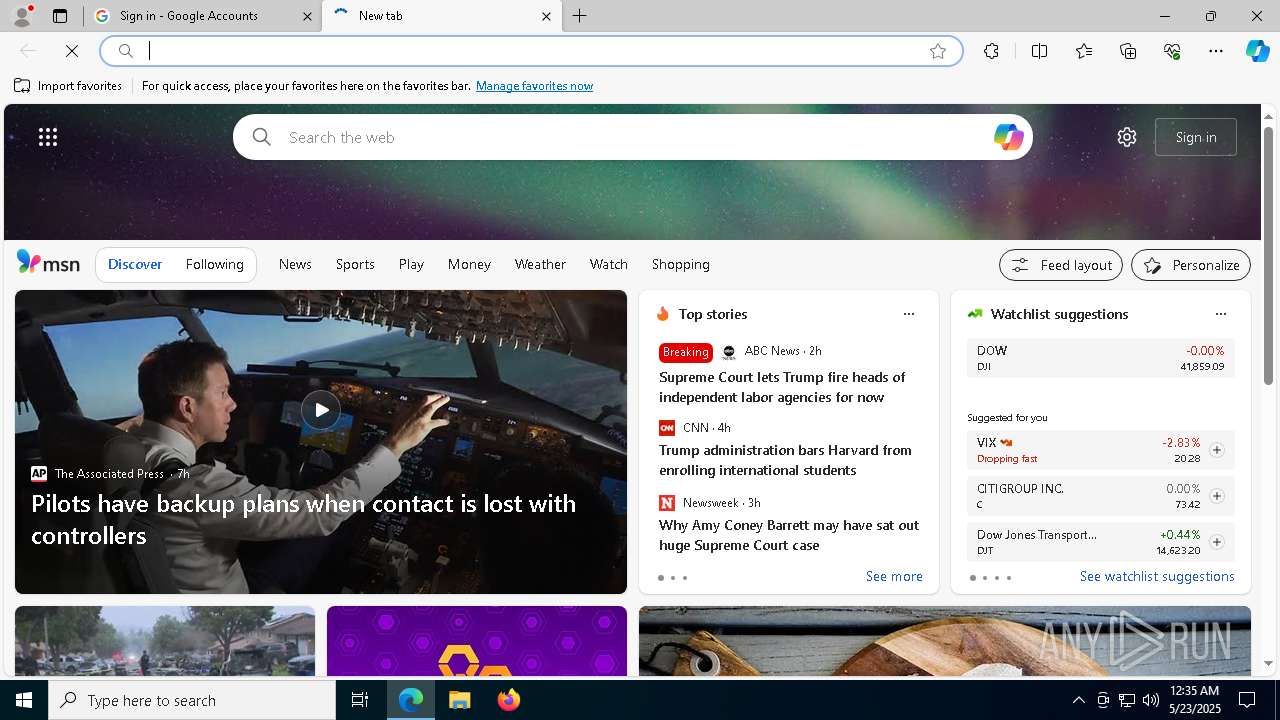Add CITIGROUP INC. to watchlist
Image resolution: width=1280 pixels, height=720 pixels.
pos(1217,496)
